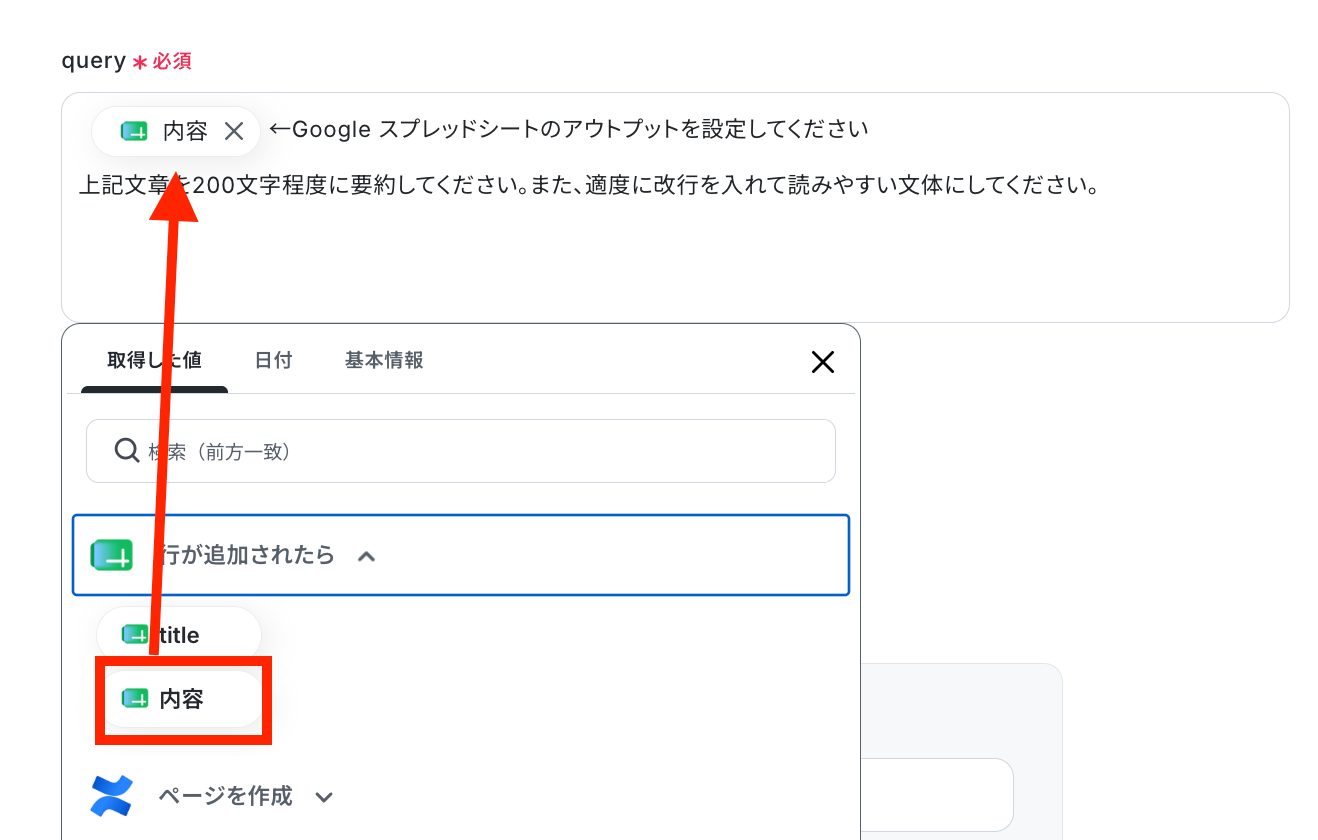Select the 基本情報 tab
The height and width of the screenshot is (840, 1318).
coord(384,360)
